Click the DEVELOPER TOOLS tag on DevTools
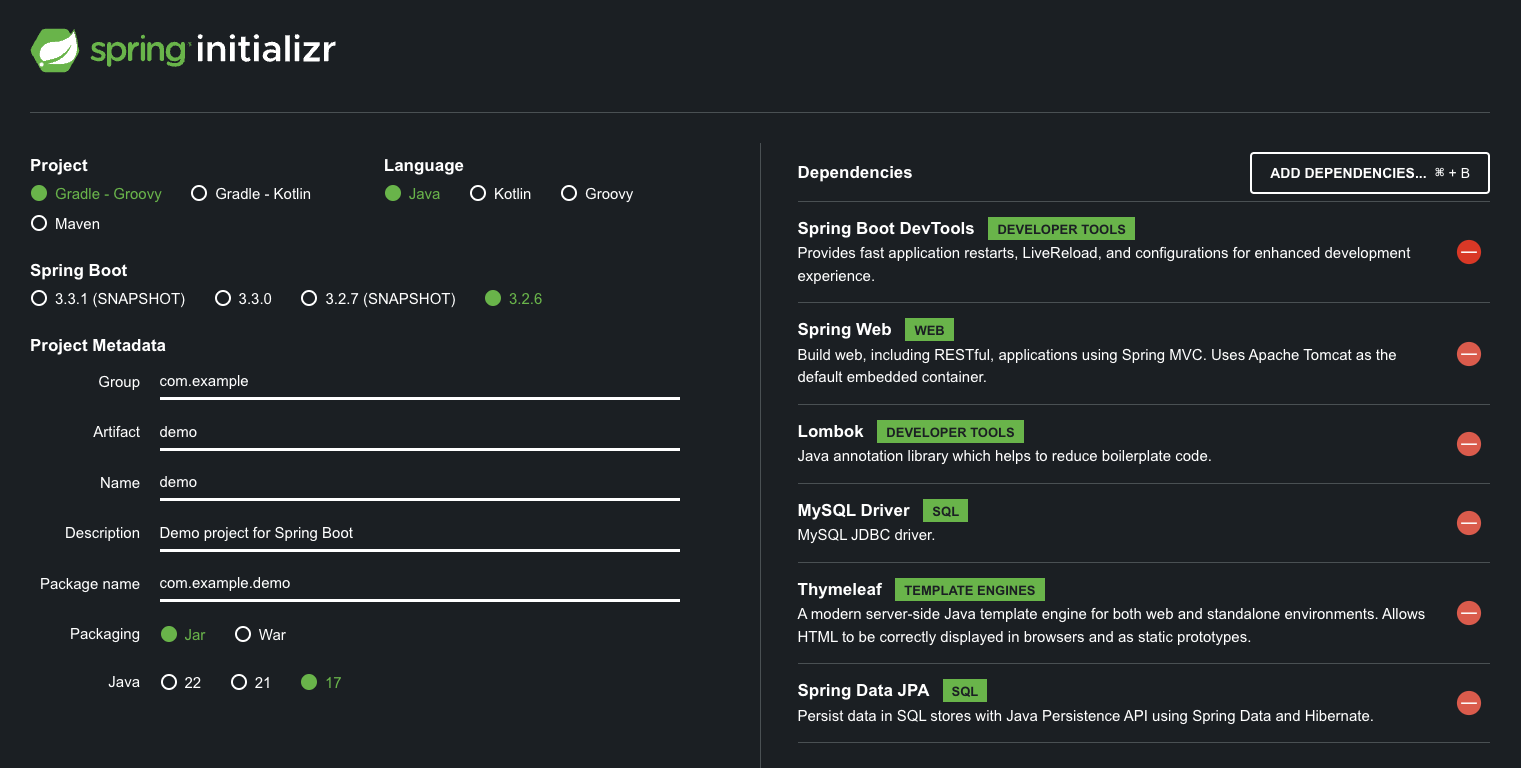The width and height of the screenshot is (1521, 768). coord(1061,229)
